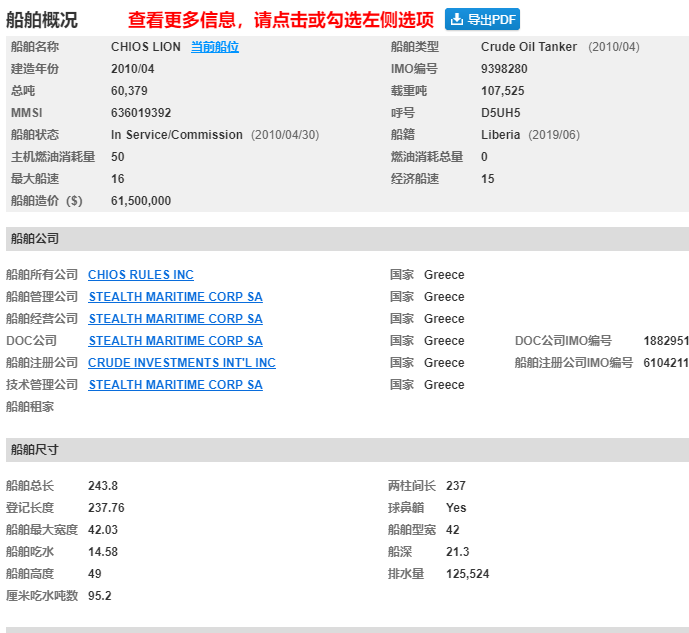
Task: Select max breadth value 42.03
Action: (x=103, y=530)
